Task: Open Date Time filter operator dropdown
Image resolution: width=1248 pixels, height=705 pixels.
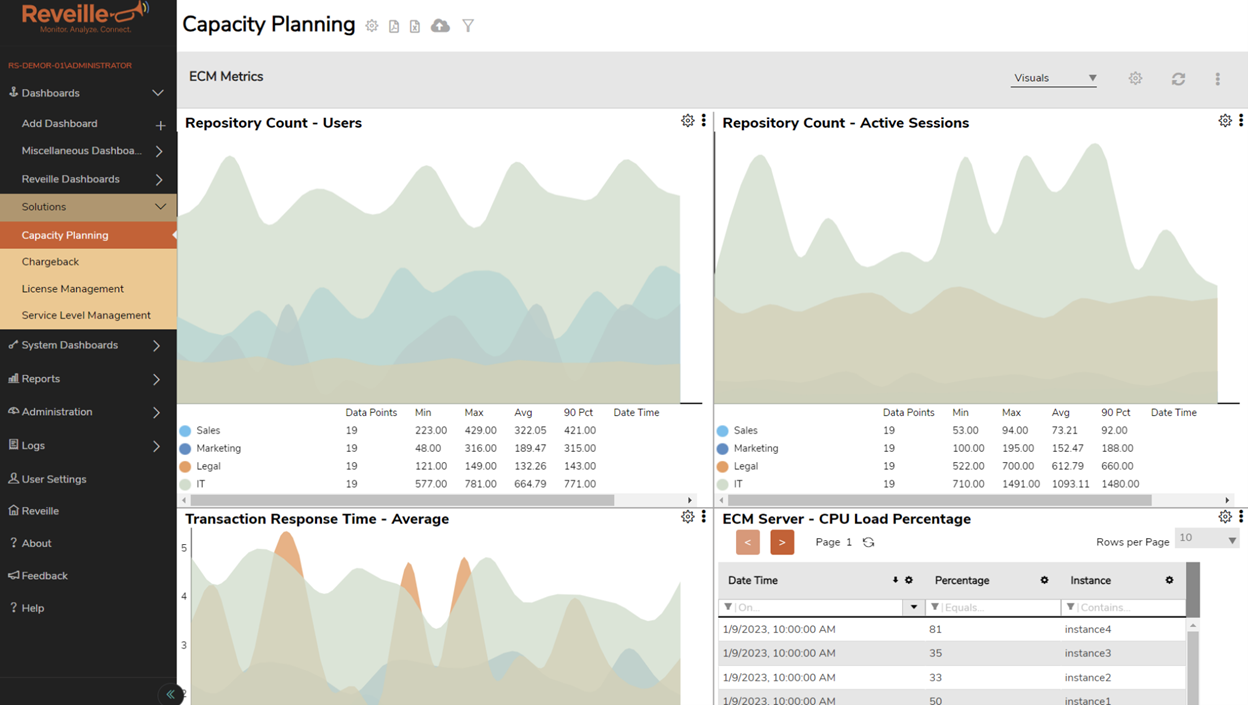Action: coord(913,607)
